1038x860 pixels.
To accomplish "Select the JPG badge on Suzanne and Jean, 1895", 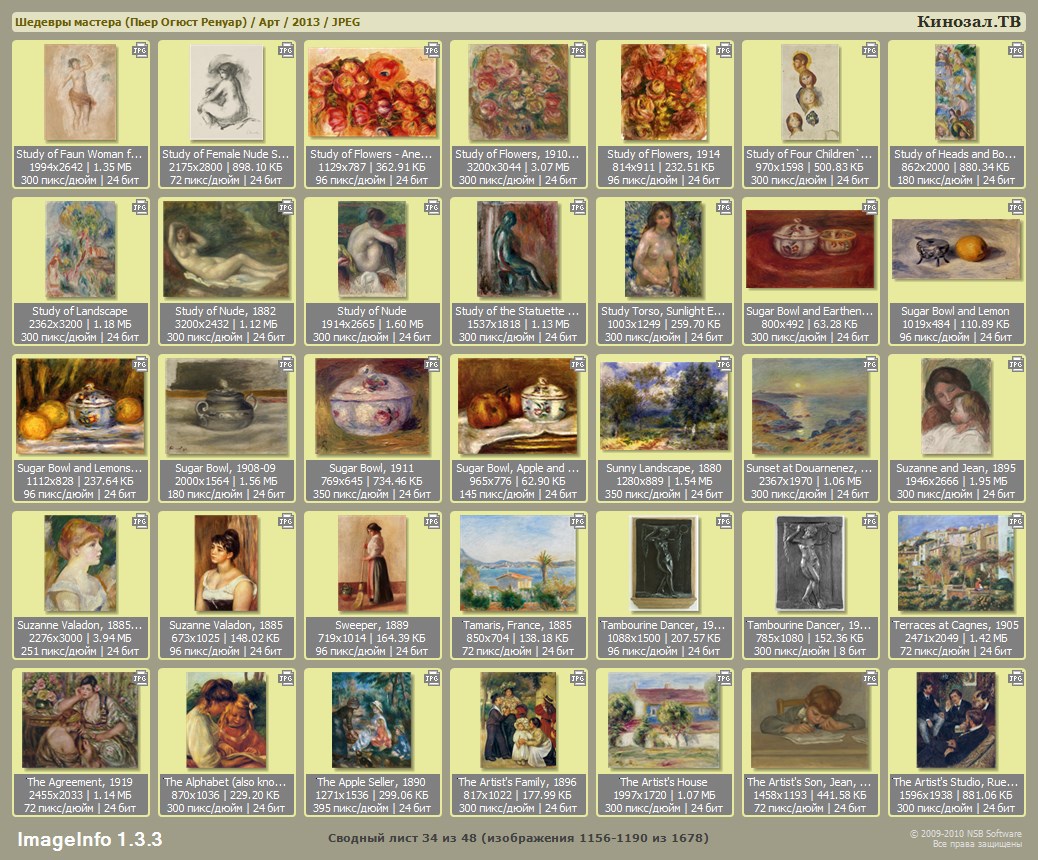I will (1015, 365).
